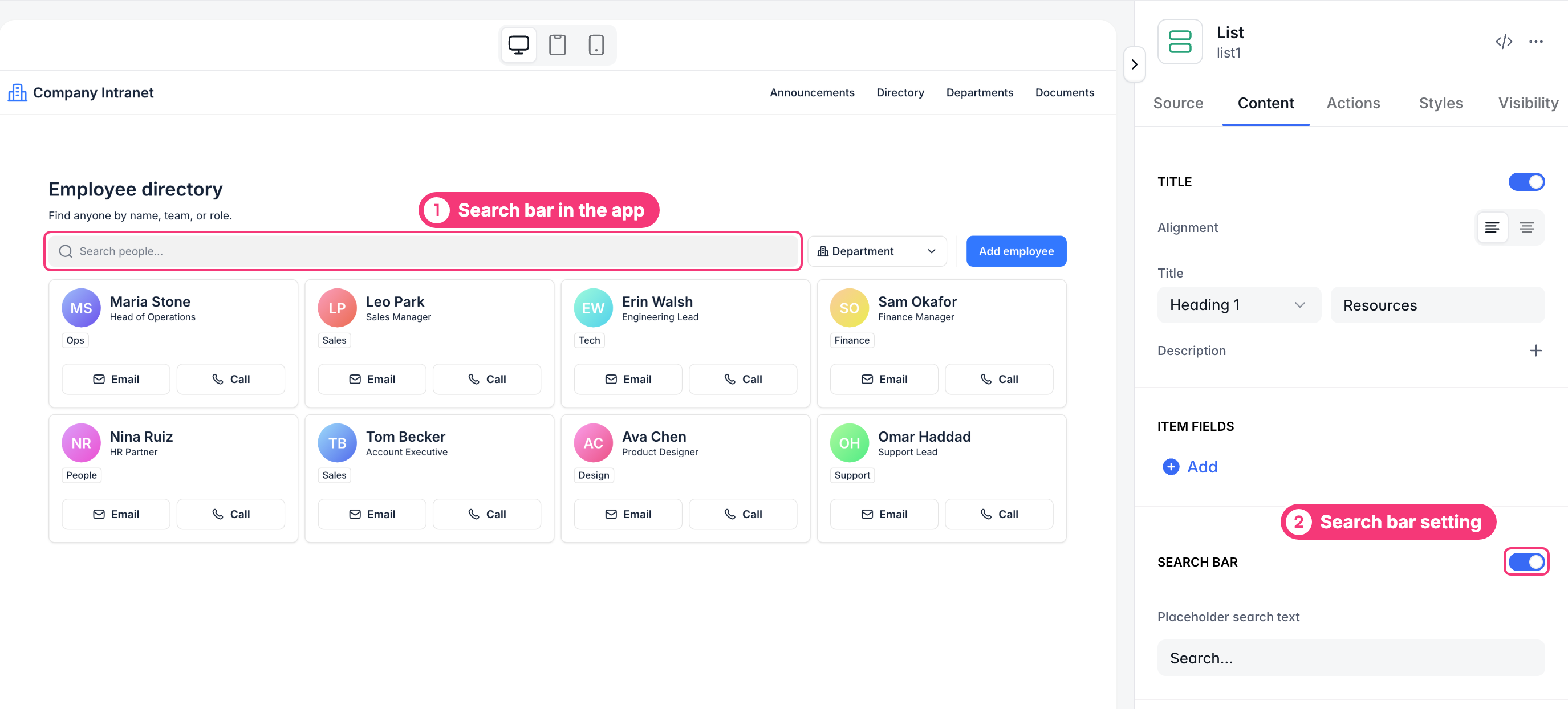Click Ava Chen's AC avatar
Screen dimensions: 1568x709
tap(593, 443)
